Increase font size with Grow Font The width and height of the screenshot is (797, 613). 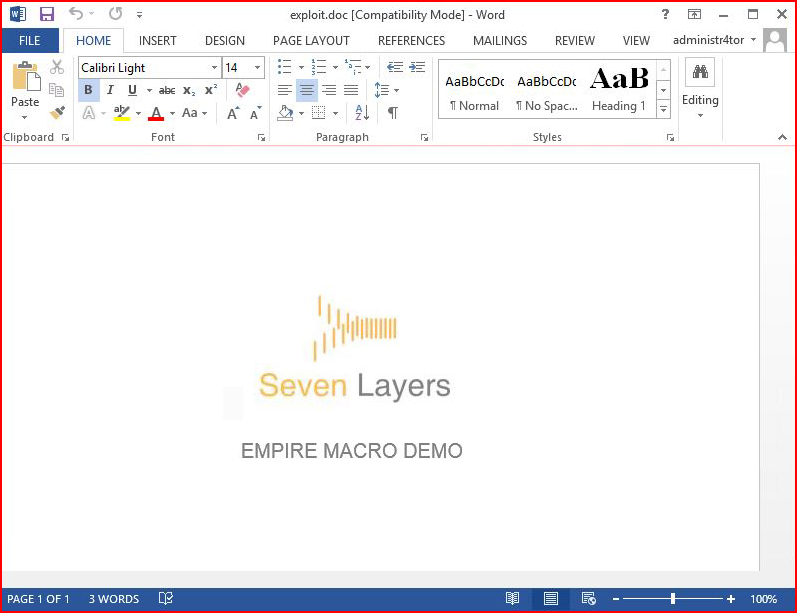pos(233,113)
